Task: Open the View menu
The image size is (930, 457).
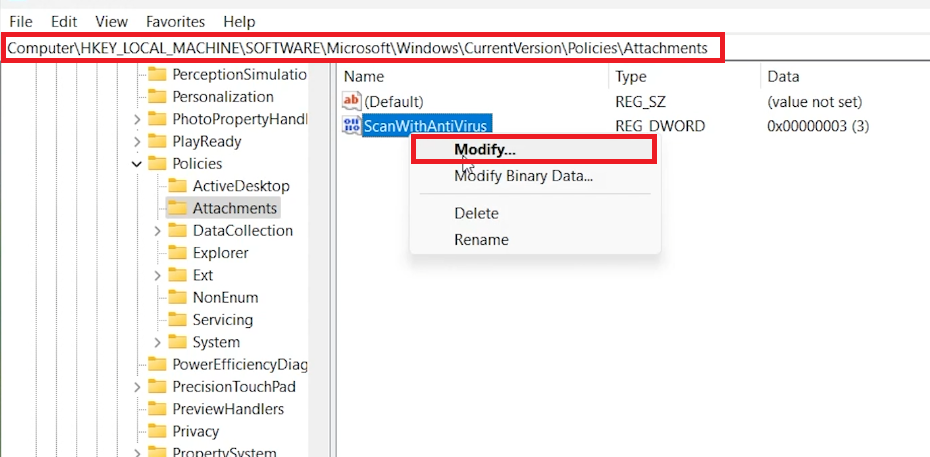Action: tap(112, 22)
